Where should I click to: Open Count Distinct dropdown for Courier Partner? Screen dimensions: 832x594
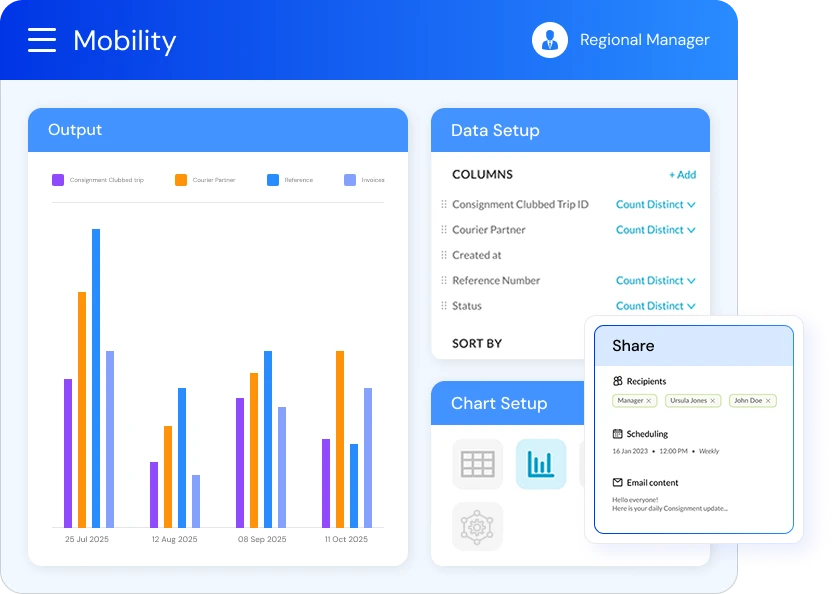tap(656, 230)
